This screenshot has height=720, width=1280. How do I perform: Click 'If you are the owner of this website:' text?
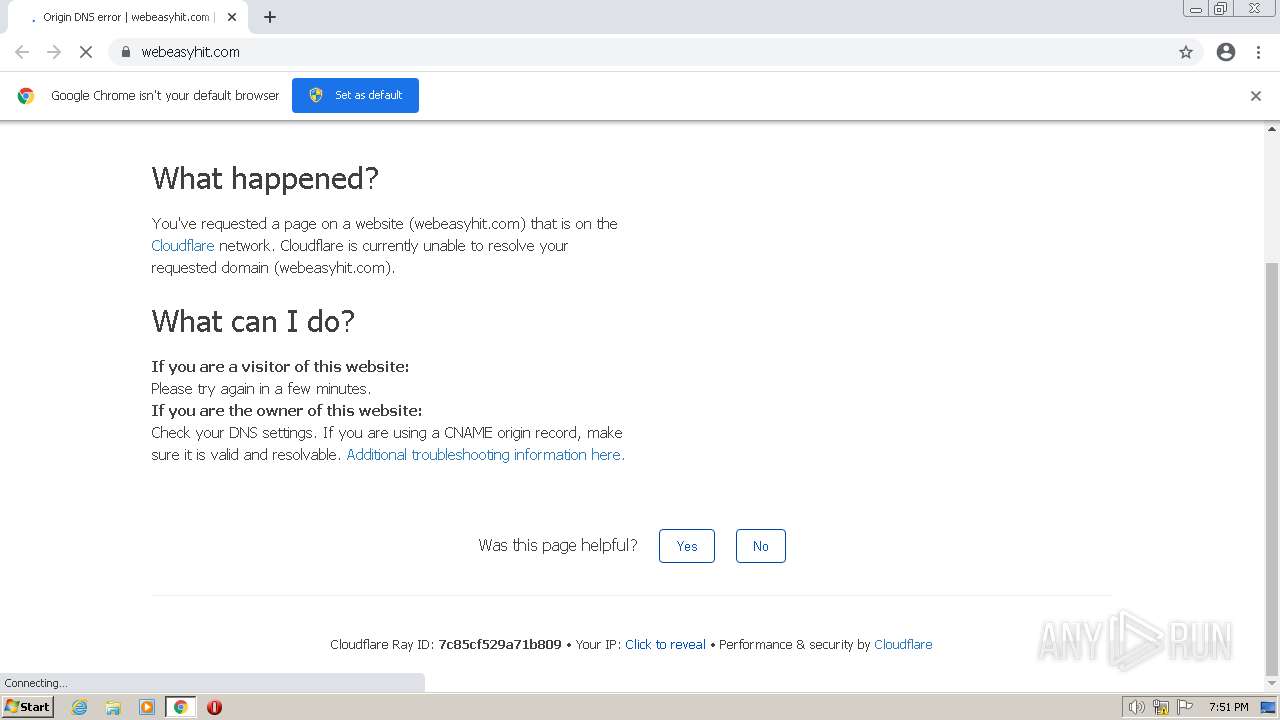click(x=287, y=411)
